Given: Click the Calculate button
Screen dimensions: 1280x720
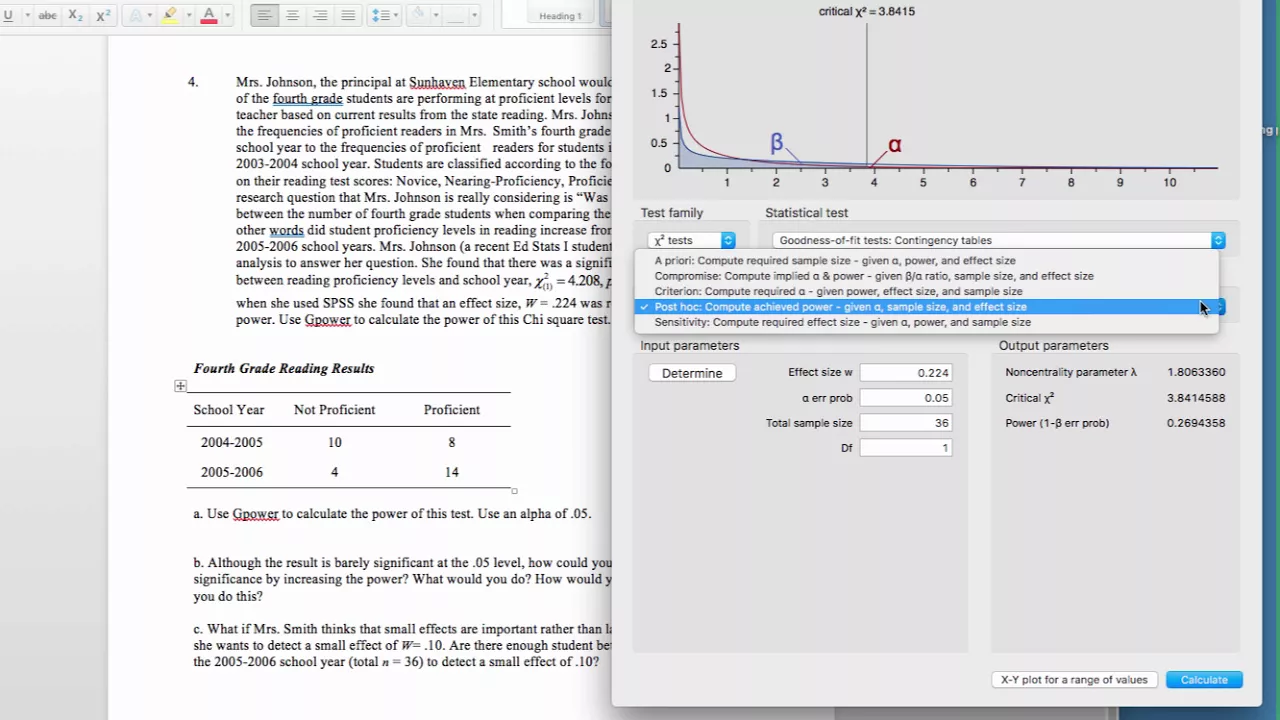Looking at the screenshot, I should point(1204,680).
